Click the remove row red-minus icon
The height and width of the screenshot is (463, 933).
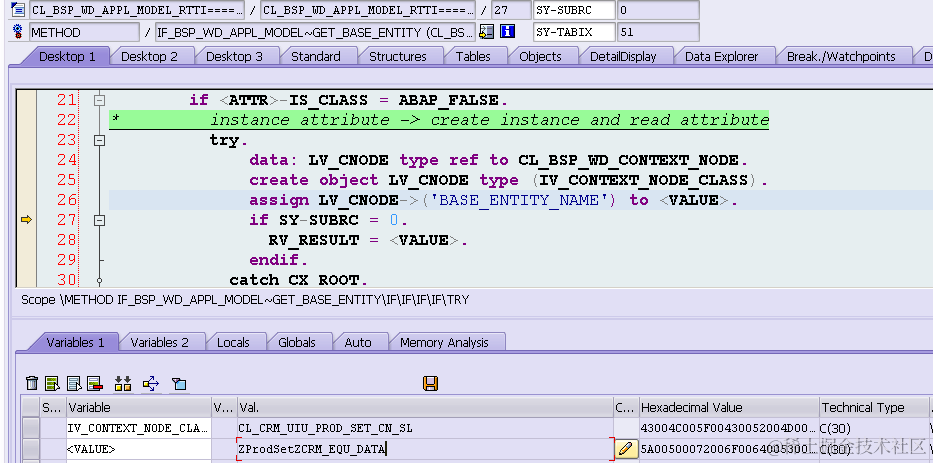tap(95, 383)
